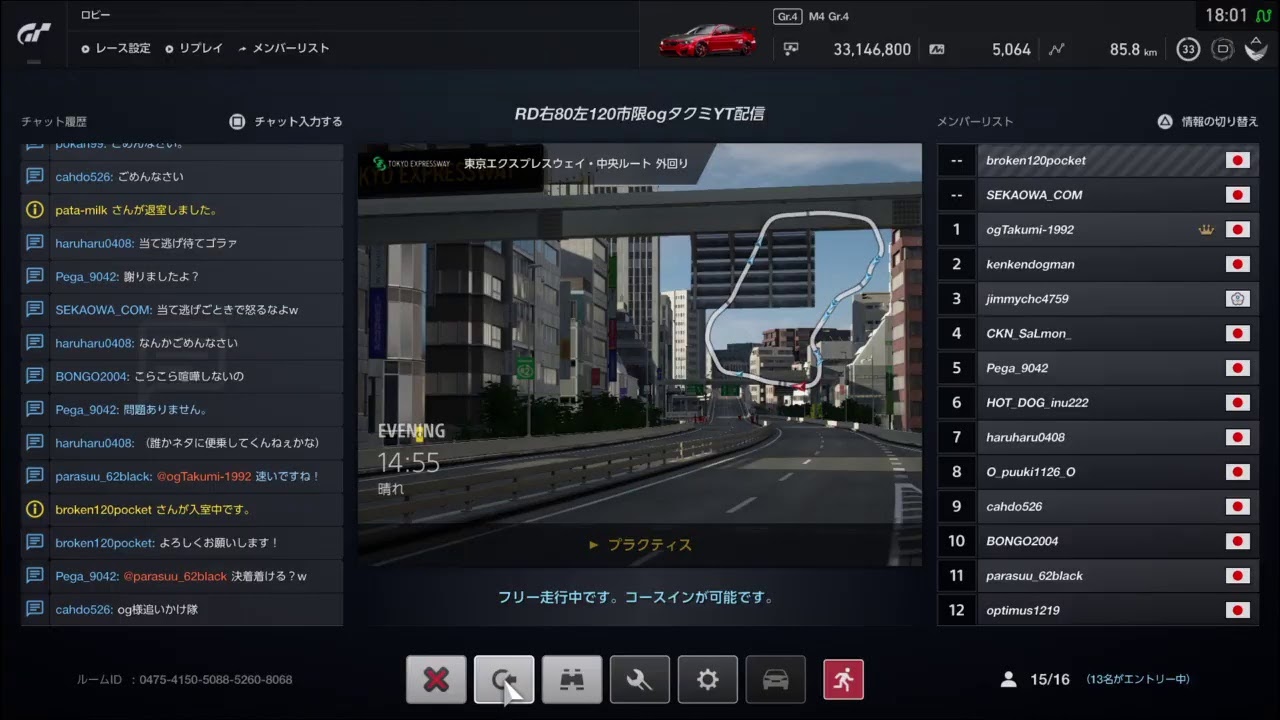The height and width of the screenshot is (720, 1280).
Task: Click the info icon beside pata-milk's leave message
Action: point(35,210)
